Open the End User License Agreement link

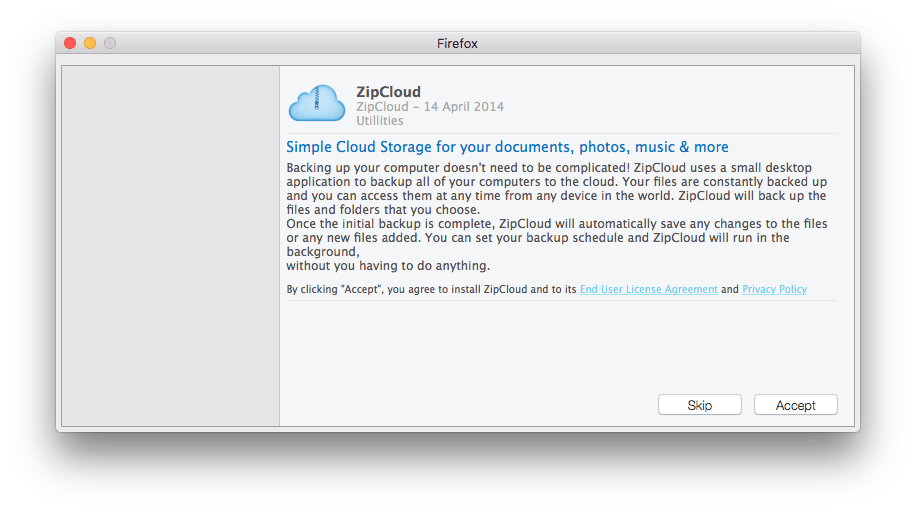pos(648,289)
